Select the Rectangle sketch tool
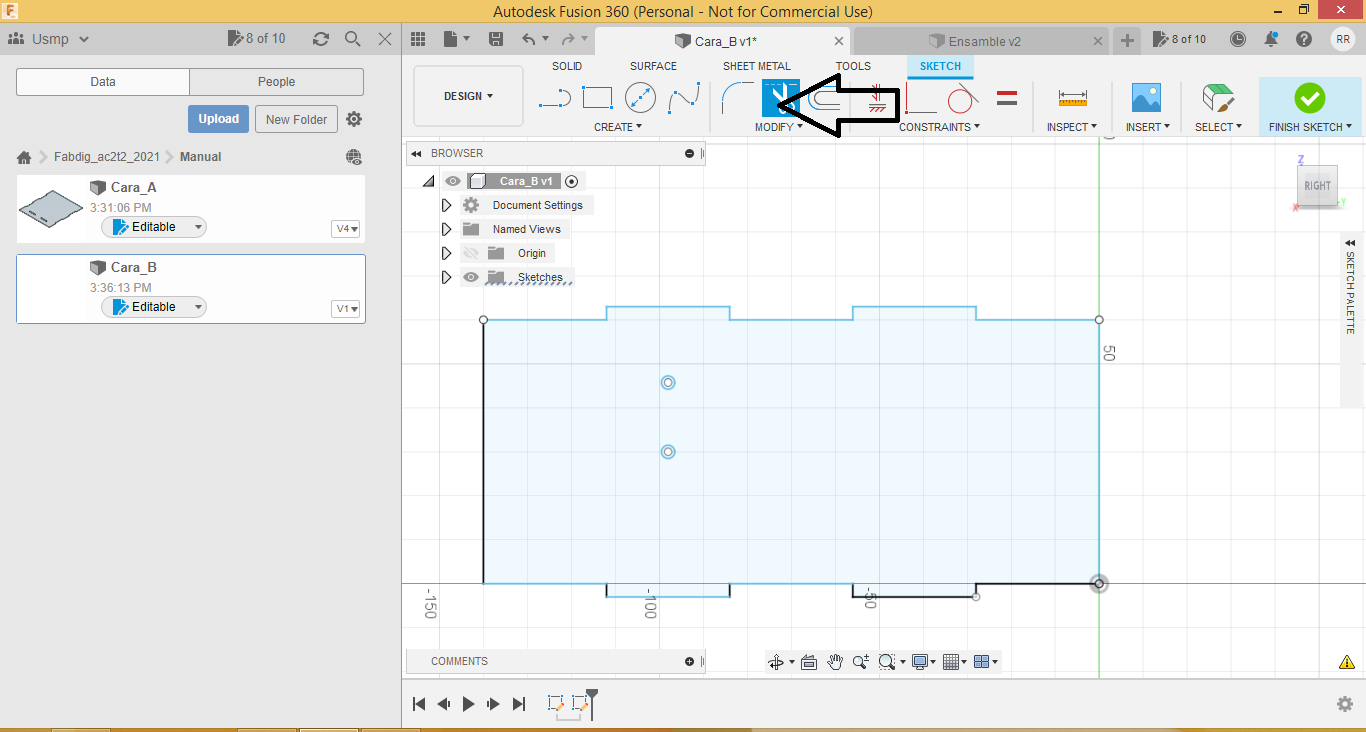 [x=597, y=98]
